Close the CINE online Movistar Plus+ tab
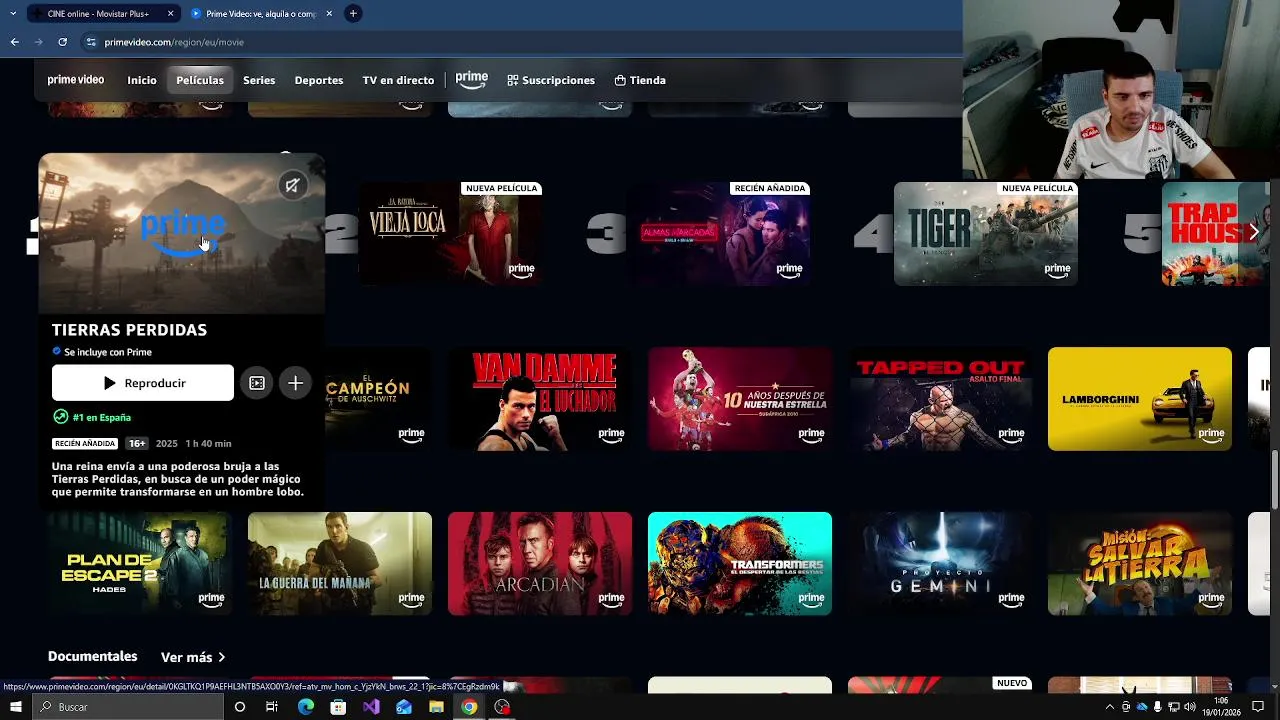 click(x=170, y=14)
